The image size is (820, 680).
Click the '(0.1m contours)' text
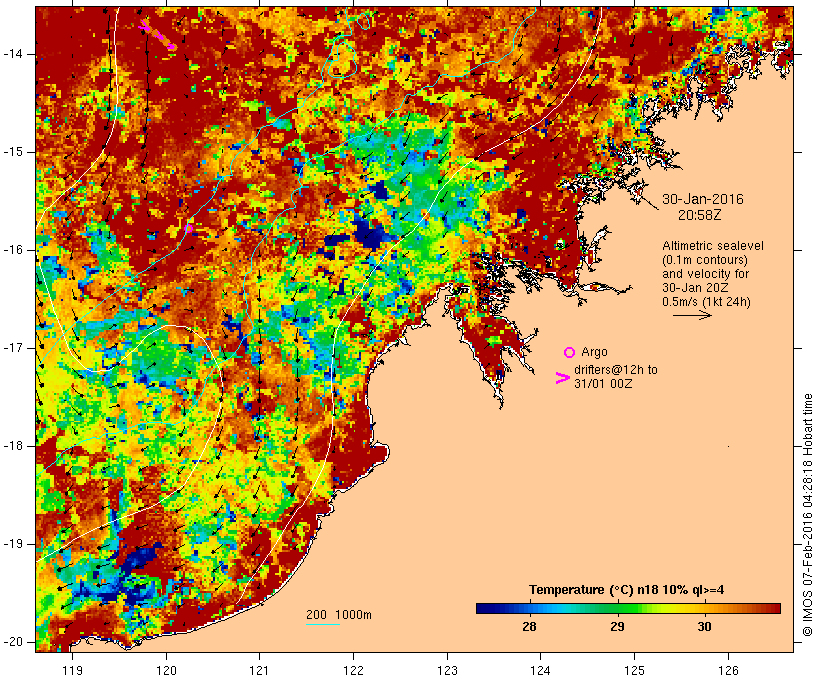click(705, 260)
